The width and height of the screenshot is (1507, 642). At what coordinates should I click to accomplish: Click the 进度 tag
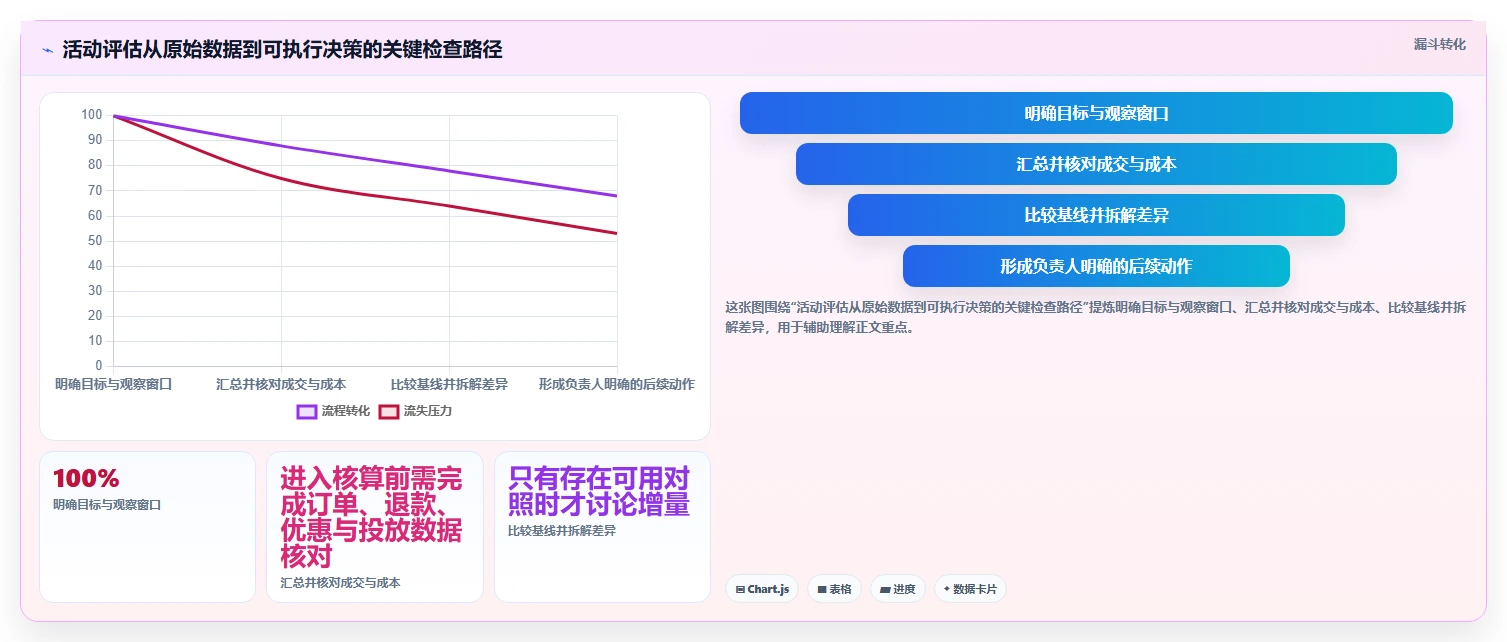click(x=898, y=589)
